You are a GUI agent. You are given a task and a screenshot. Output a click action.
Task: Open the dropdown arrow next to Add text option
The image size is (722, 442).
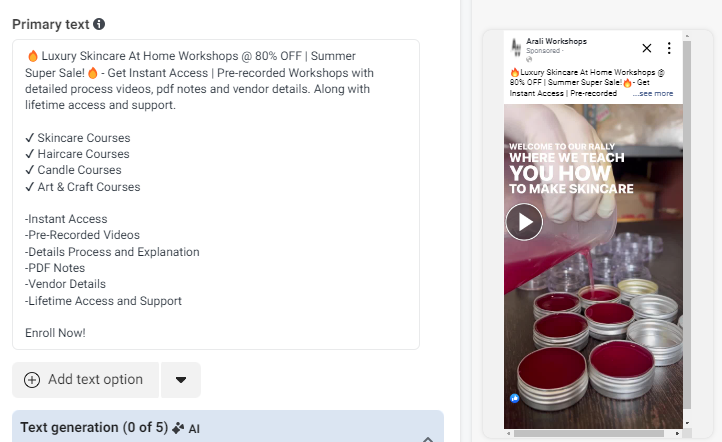[x=181, y=380]
